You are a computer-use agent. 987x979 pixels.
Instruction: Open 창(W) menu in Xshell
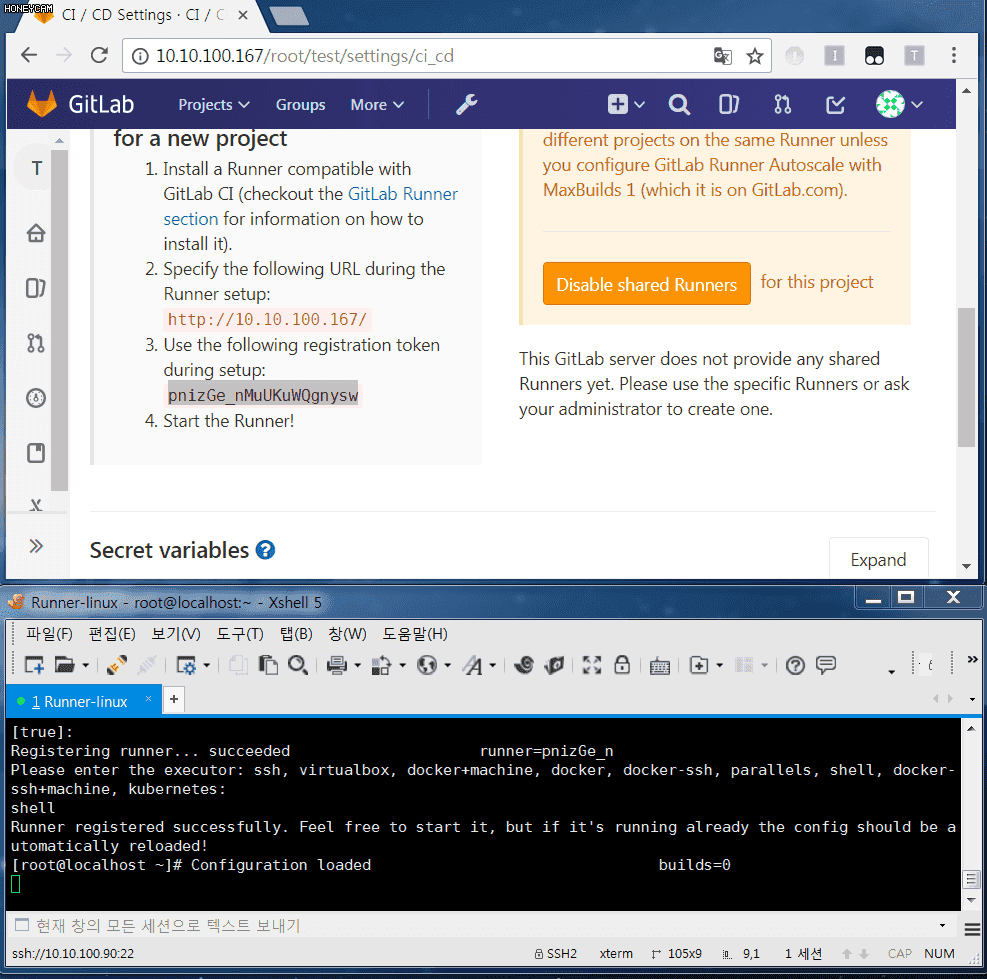[x=347, y=634]
